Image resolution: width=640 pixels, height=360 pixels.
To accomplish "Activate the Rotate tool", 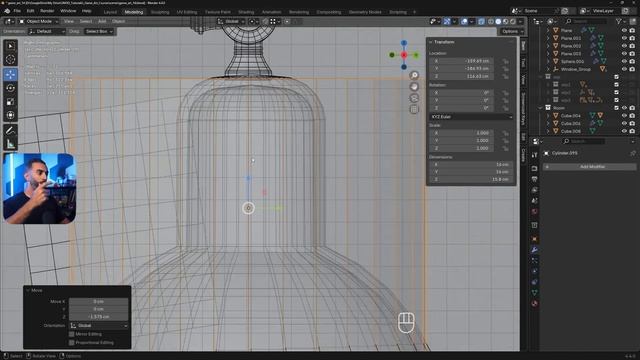I will coord(10,88).
